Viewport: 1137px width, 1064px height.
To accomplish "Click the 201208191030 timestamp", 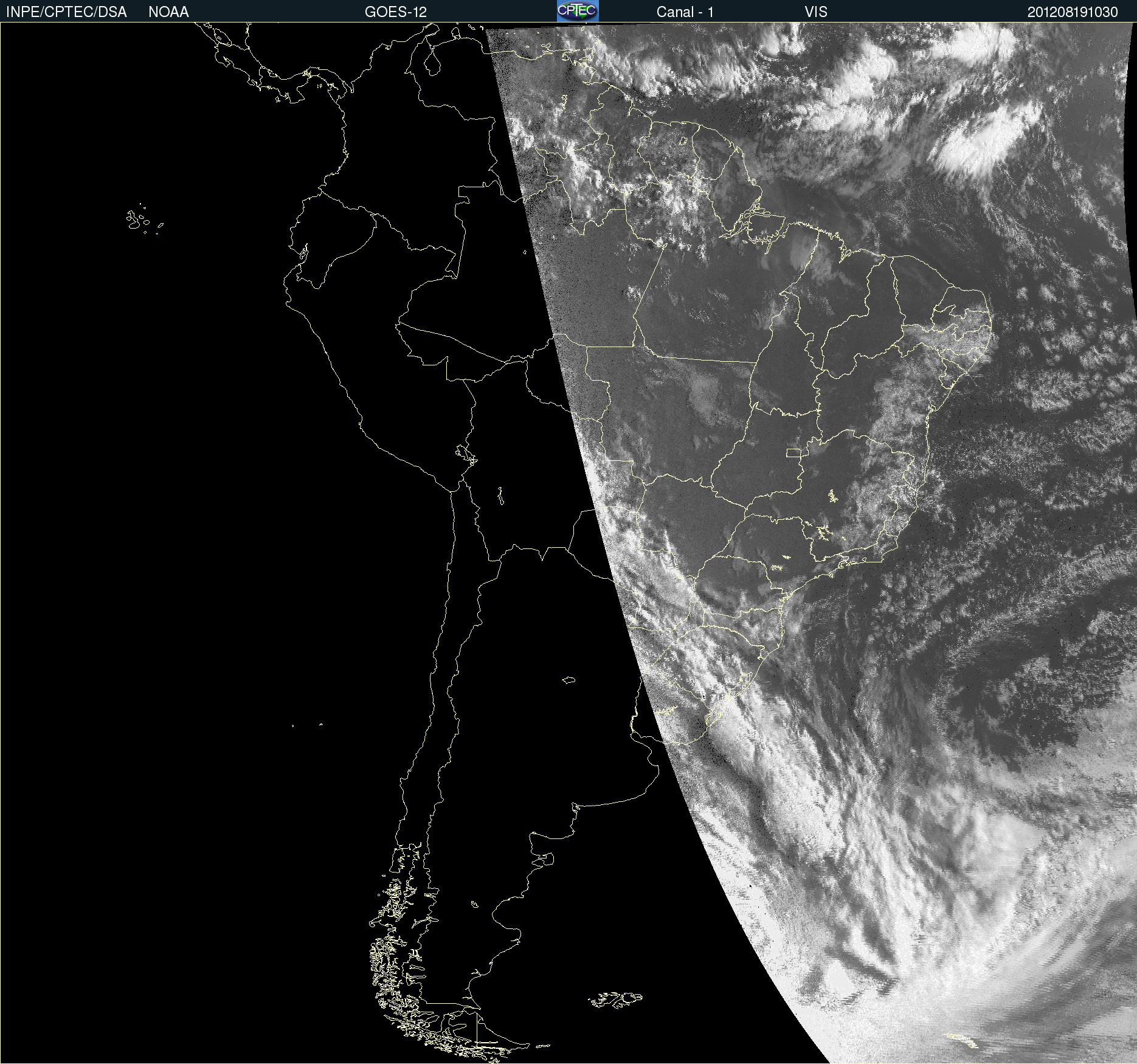I will point(1073,12).
